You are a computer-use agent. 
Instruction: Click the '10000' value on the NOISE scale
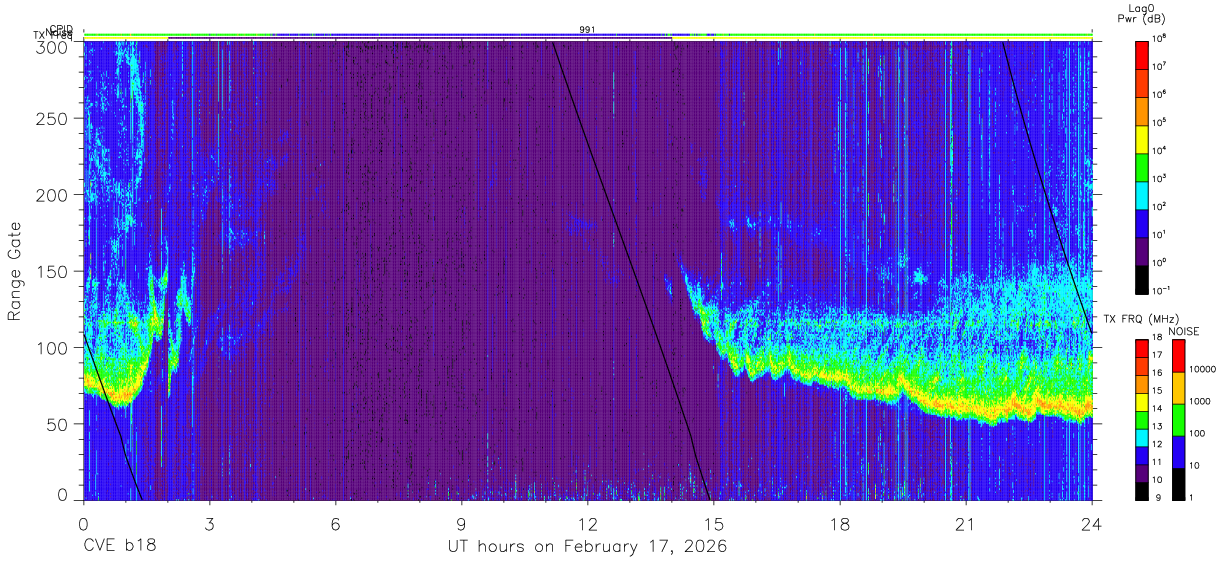(1204, 369)
